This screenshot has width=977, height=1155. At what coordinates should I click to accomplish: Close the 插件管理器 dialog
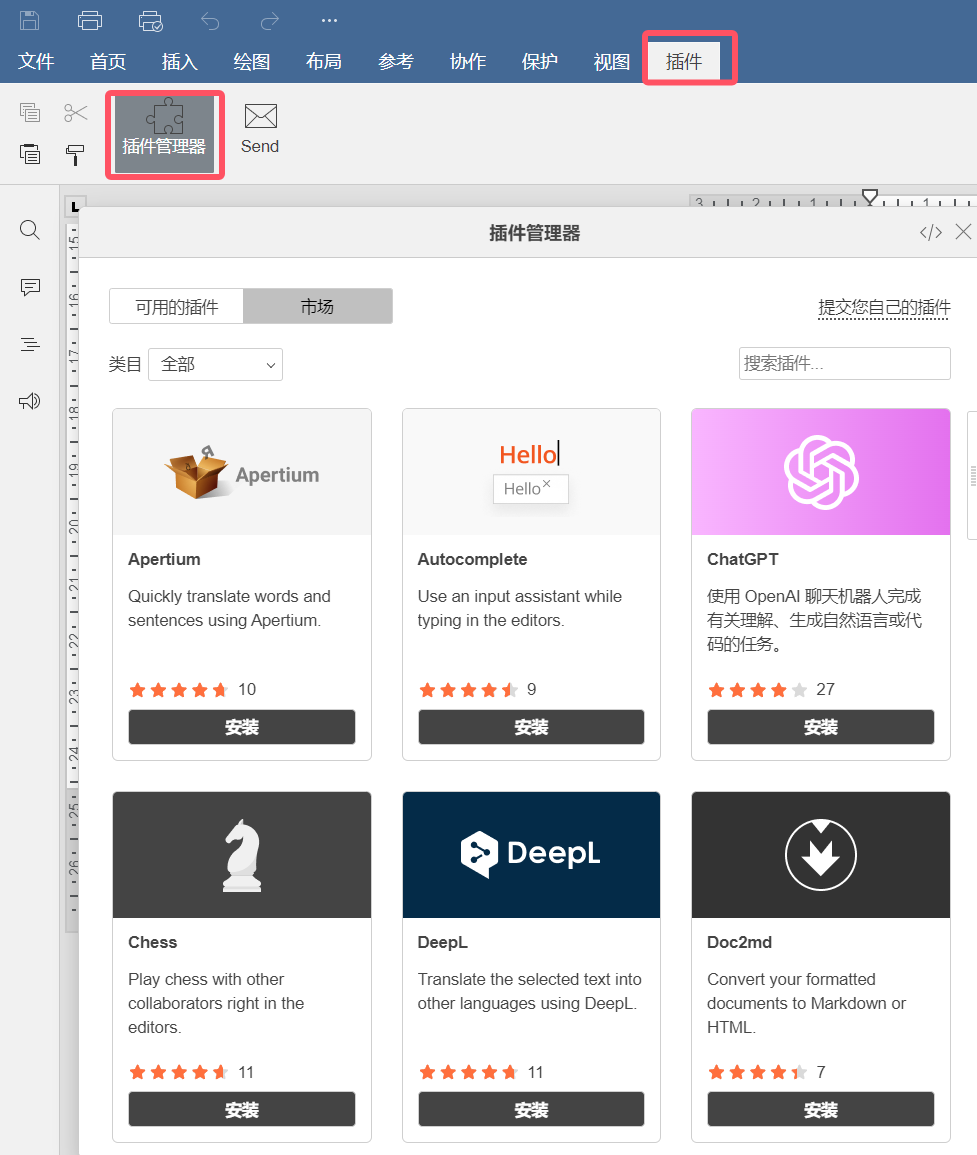tap(963, 232)
